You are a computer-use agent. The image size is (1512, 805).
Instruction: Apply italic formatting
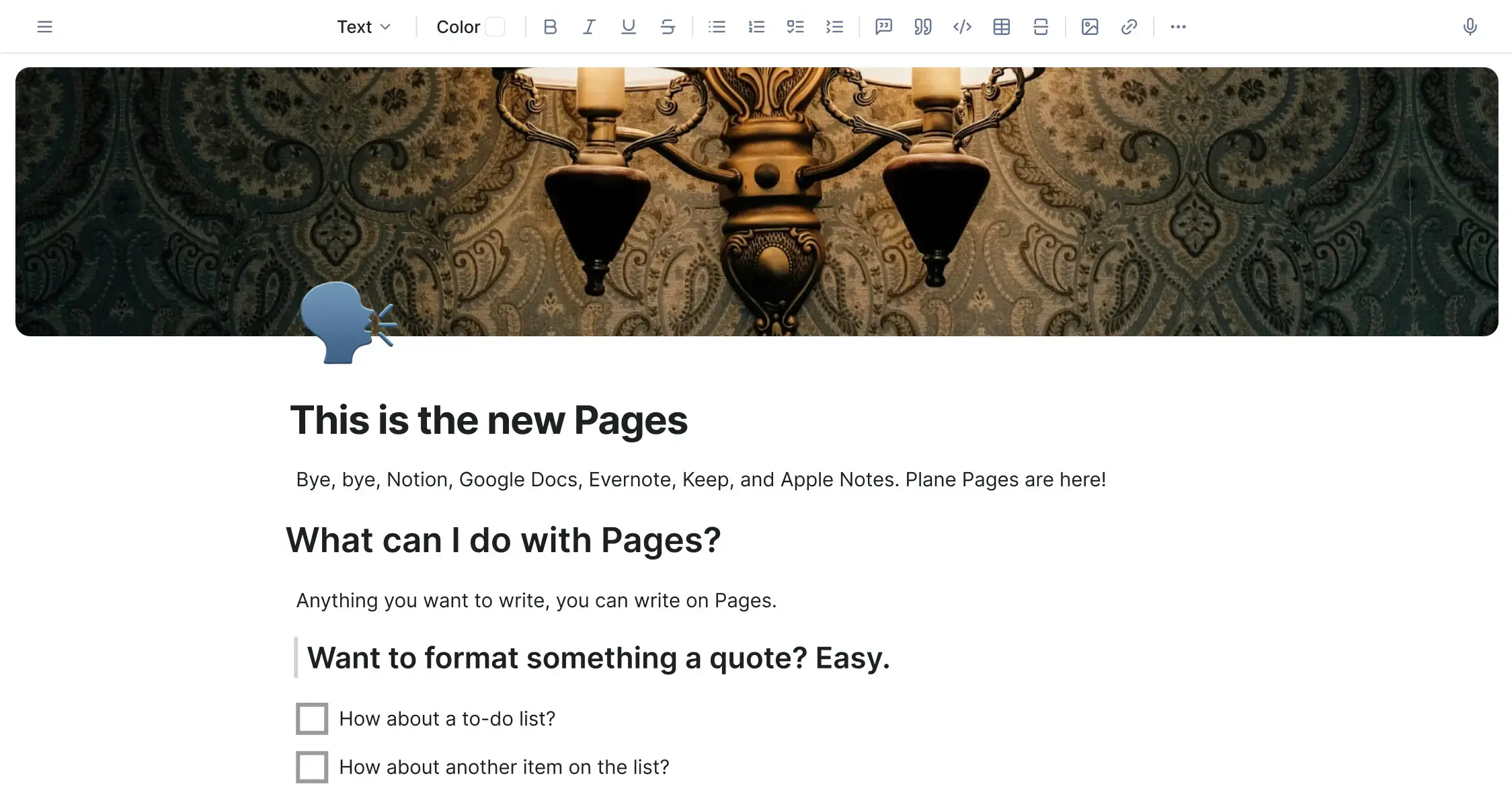(x=589, y=27)
